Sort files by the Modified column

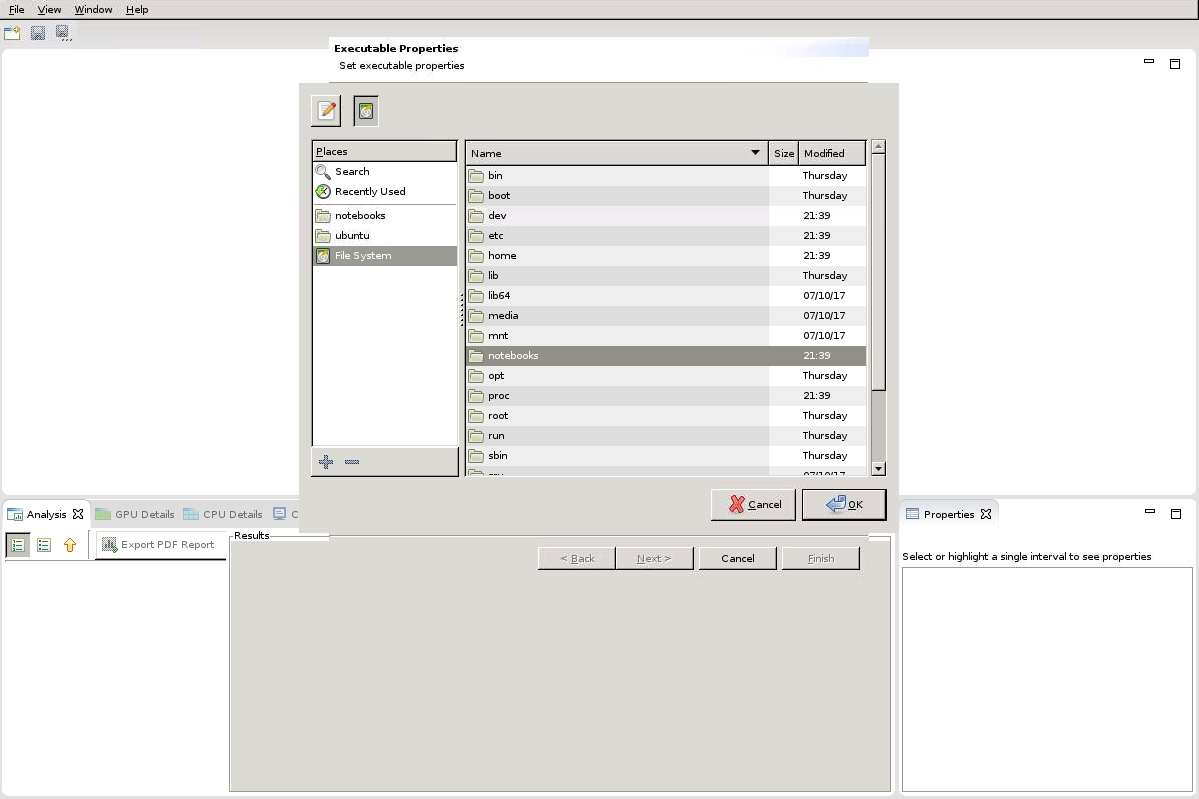click(x=830, y=153)
